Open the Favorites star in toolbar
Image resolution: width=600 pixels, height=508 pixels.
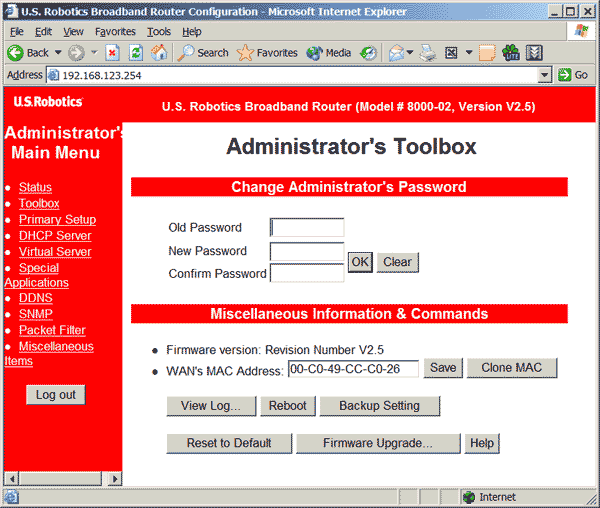267,53
